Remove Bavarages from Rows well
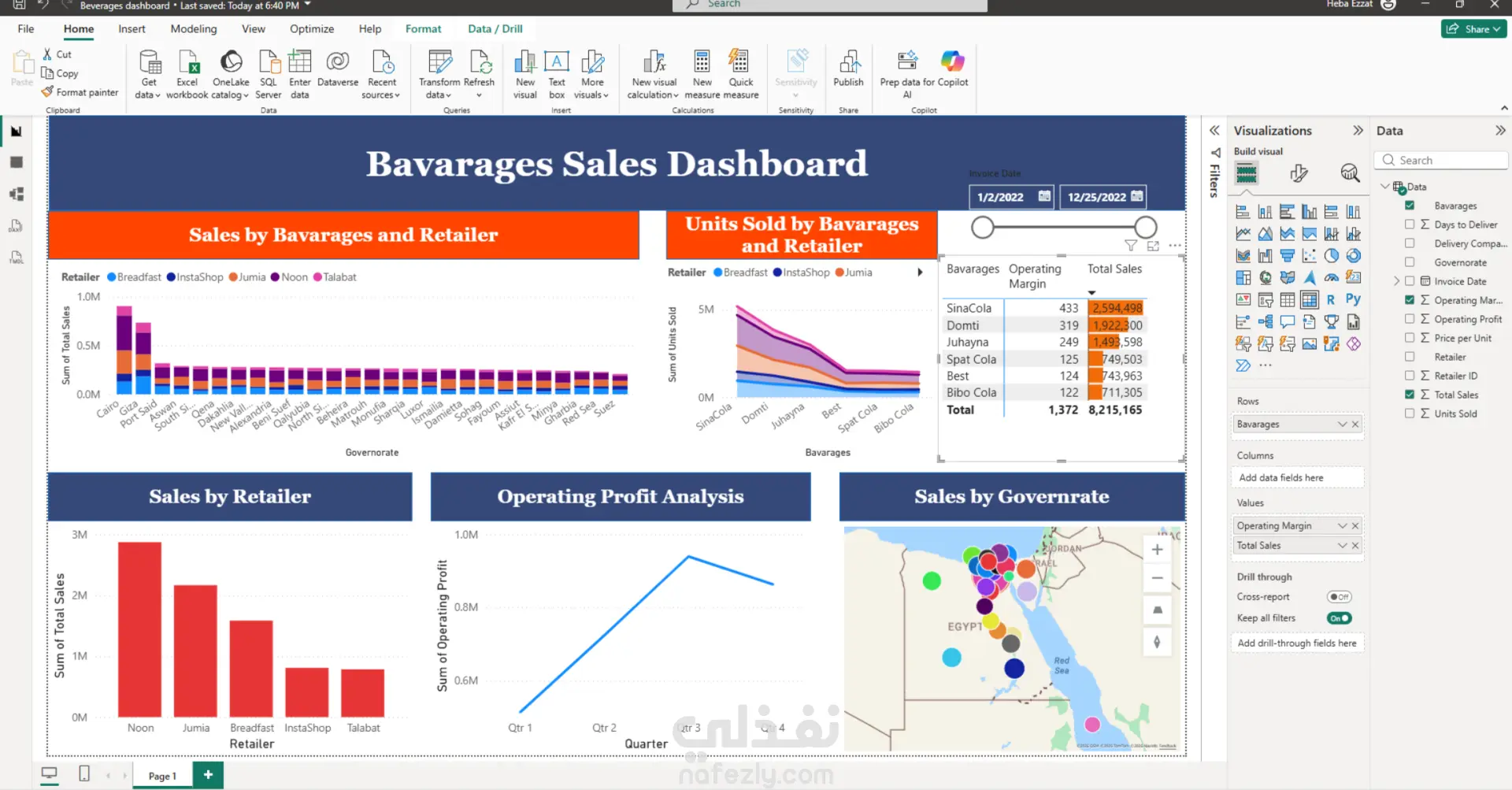1512x790 pixels. 1355,425
